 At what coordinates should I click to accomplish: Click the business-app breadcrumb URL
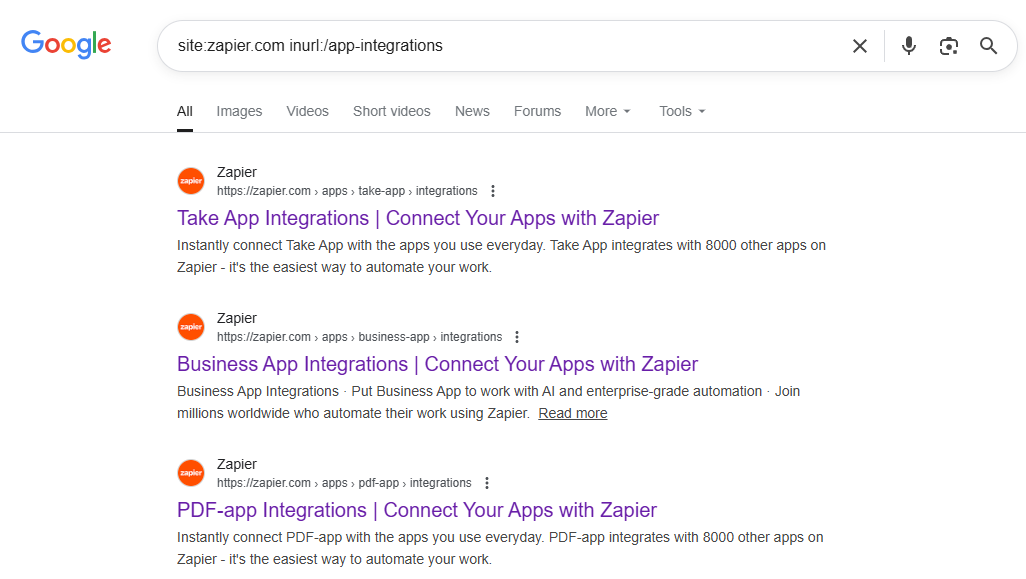pos(359,337)
